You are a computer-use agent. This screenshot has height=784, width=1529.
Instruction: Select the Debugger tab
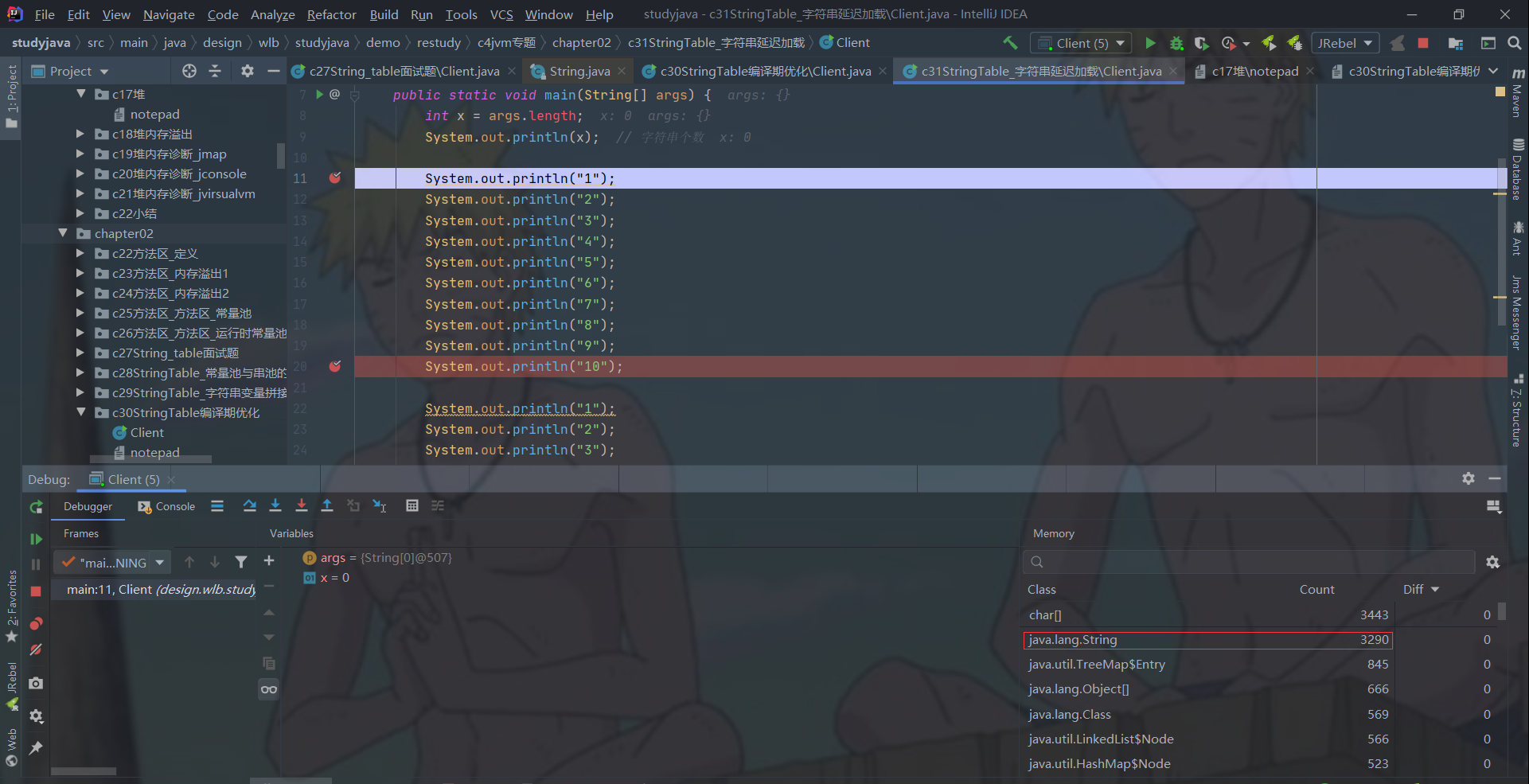(88, 506)
